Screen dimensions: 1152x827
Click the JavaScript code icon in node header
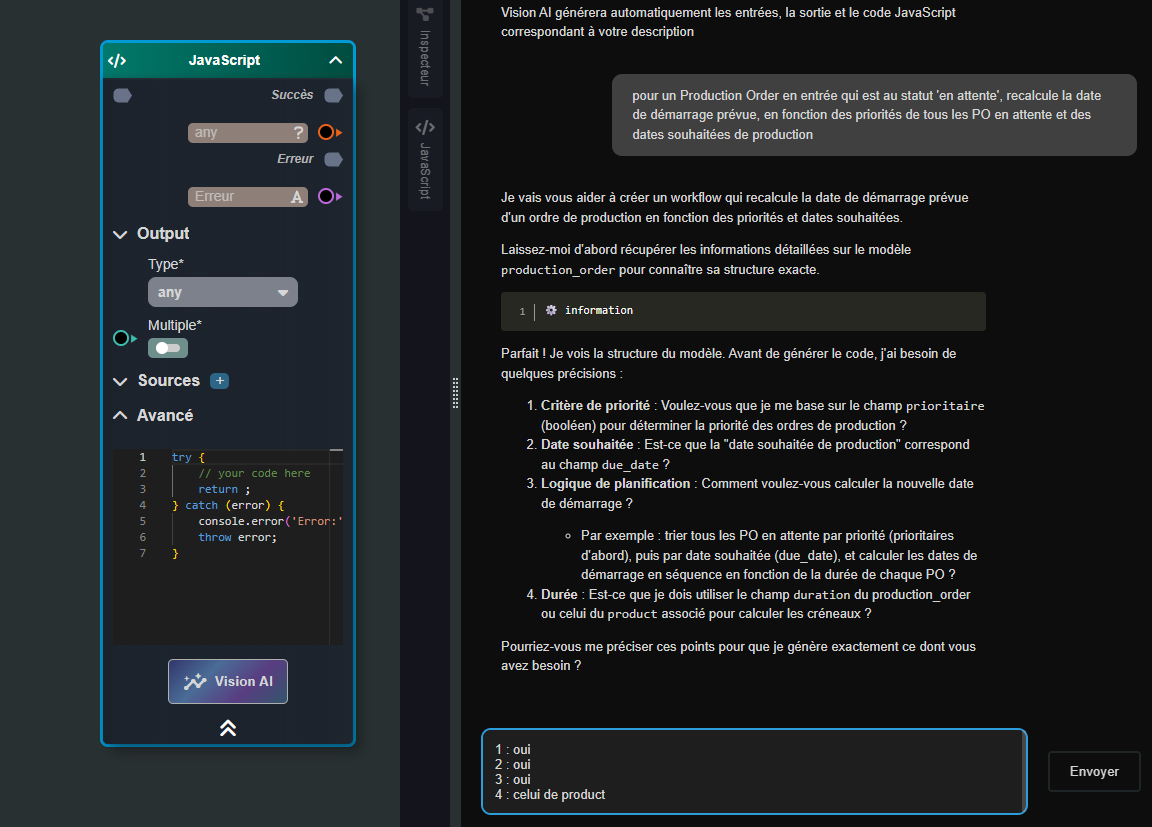click(x=117, y=60)
